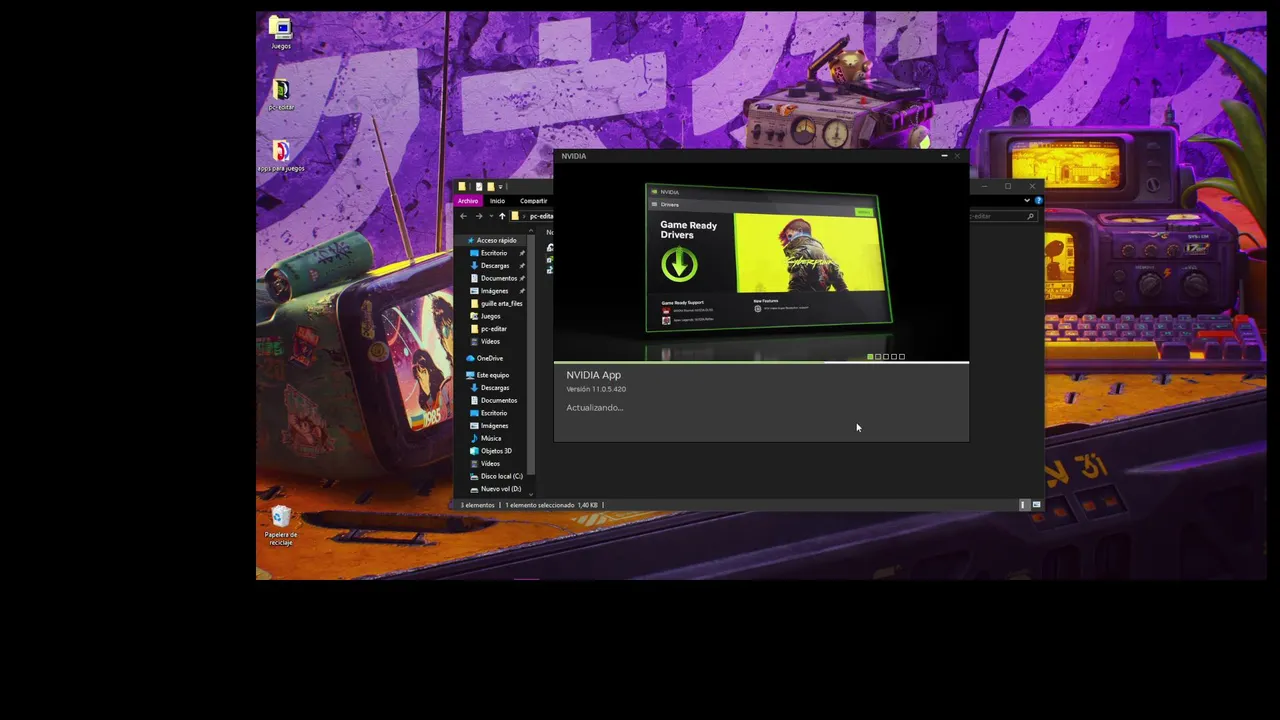Open Explorer help question mark icon
The height and width of the screenshot is (720, 1280).
[1038, 201]
